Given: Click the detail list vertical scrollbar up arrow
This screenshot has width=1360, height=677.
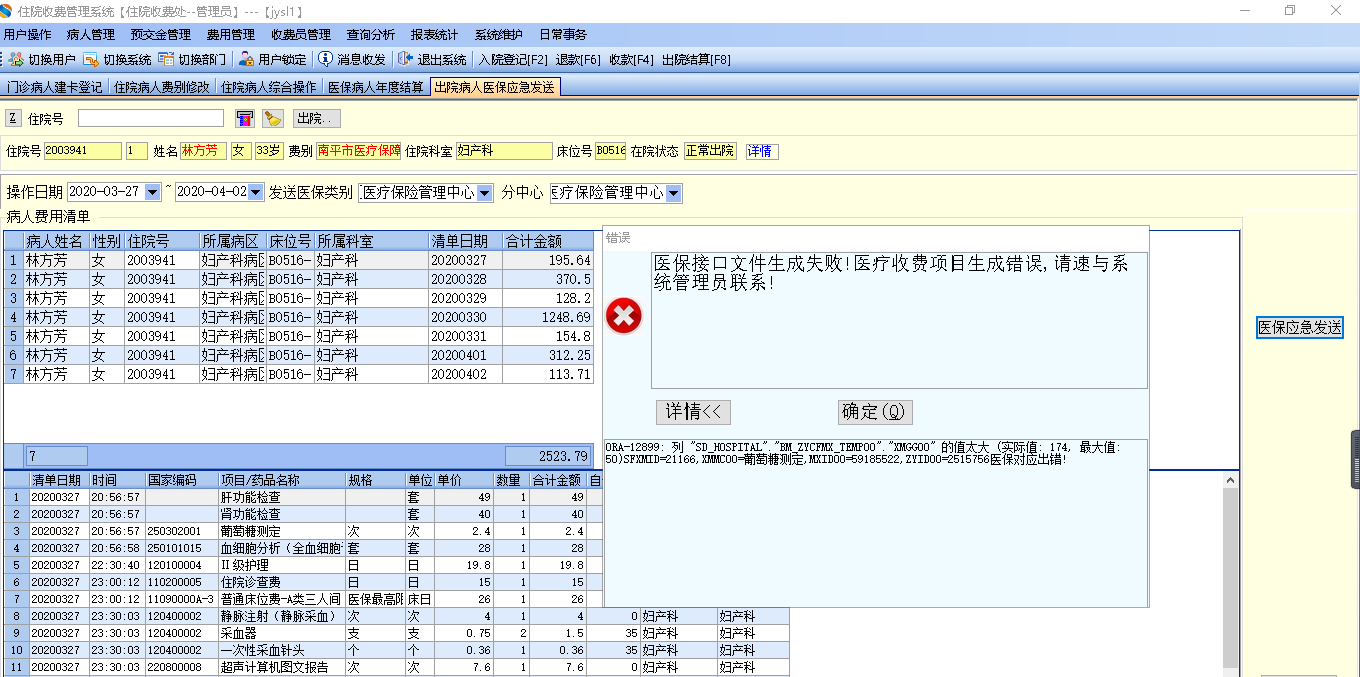Looking at the screenshot, I should tap(1231, 480).
